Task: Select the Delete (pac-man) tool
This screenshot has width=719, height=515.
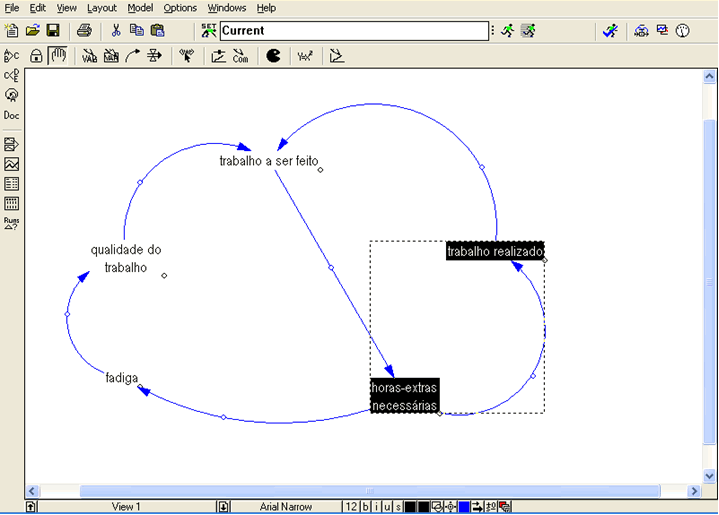Action: [273, 56]
